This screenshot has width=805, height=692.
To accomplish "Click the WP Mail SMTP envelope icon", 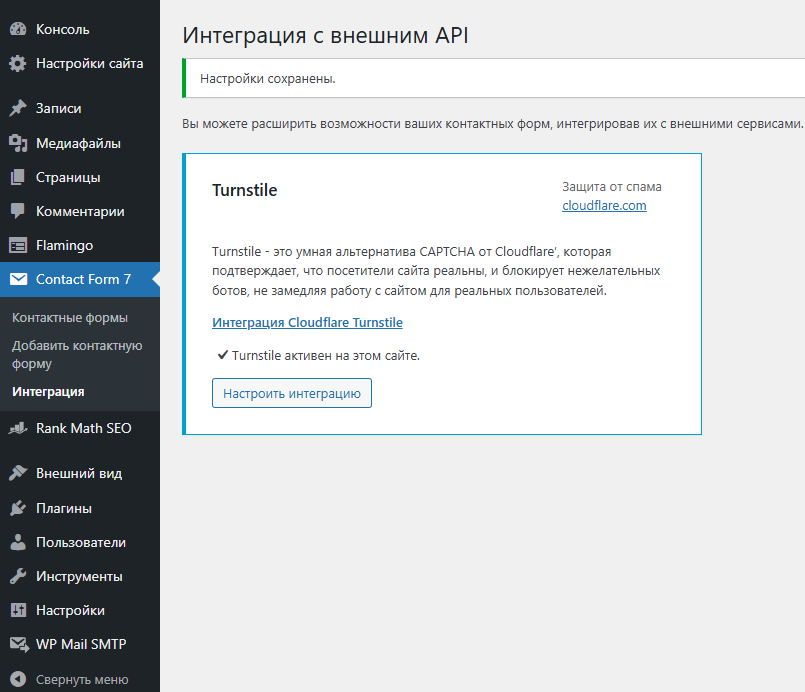I will [20, 644].
